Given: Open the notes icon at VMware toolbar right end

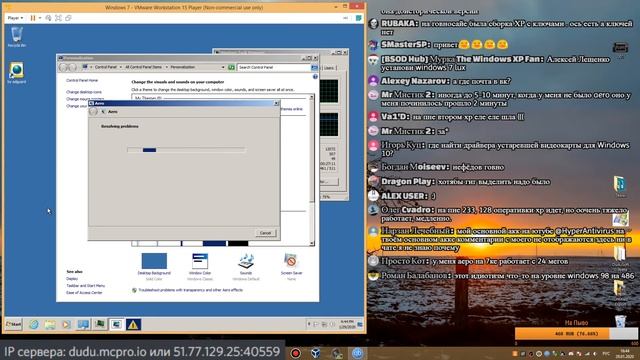Looking at the screenshot, I should [358, 18].
